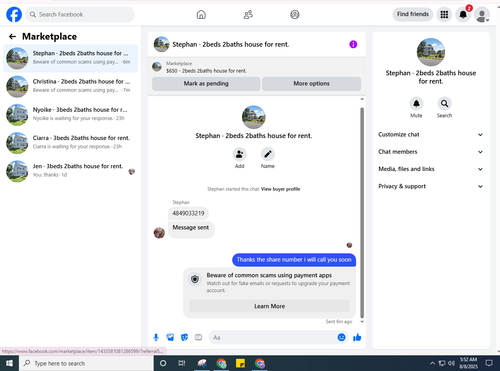
Task: Click the attach photo icon in composer
Action: coord(170,337)
